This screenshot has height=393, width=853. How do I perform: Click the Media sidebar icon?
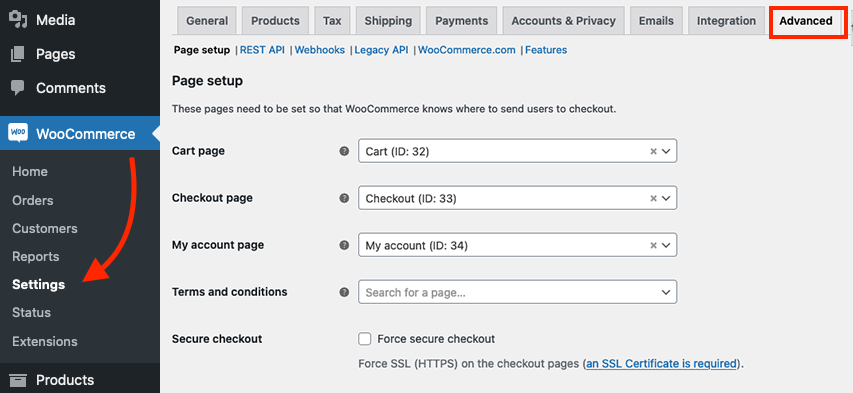tap(18, 20)
